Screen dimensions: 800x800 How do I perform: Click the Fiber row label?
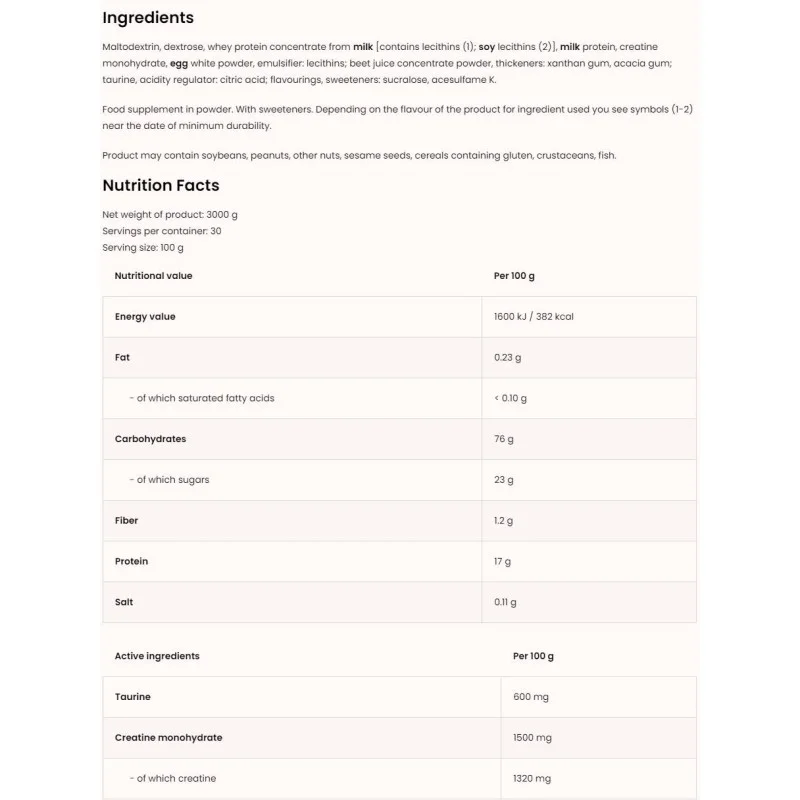pos(126,521)
